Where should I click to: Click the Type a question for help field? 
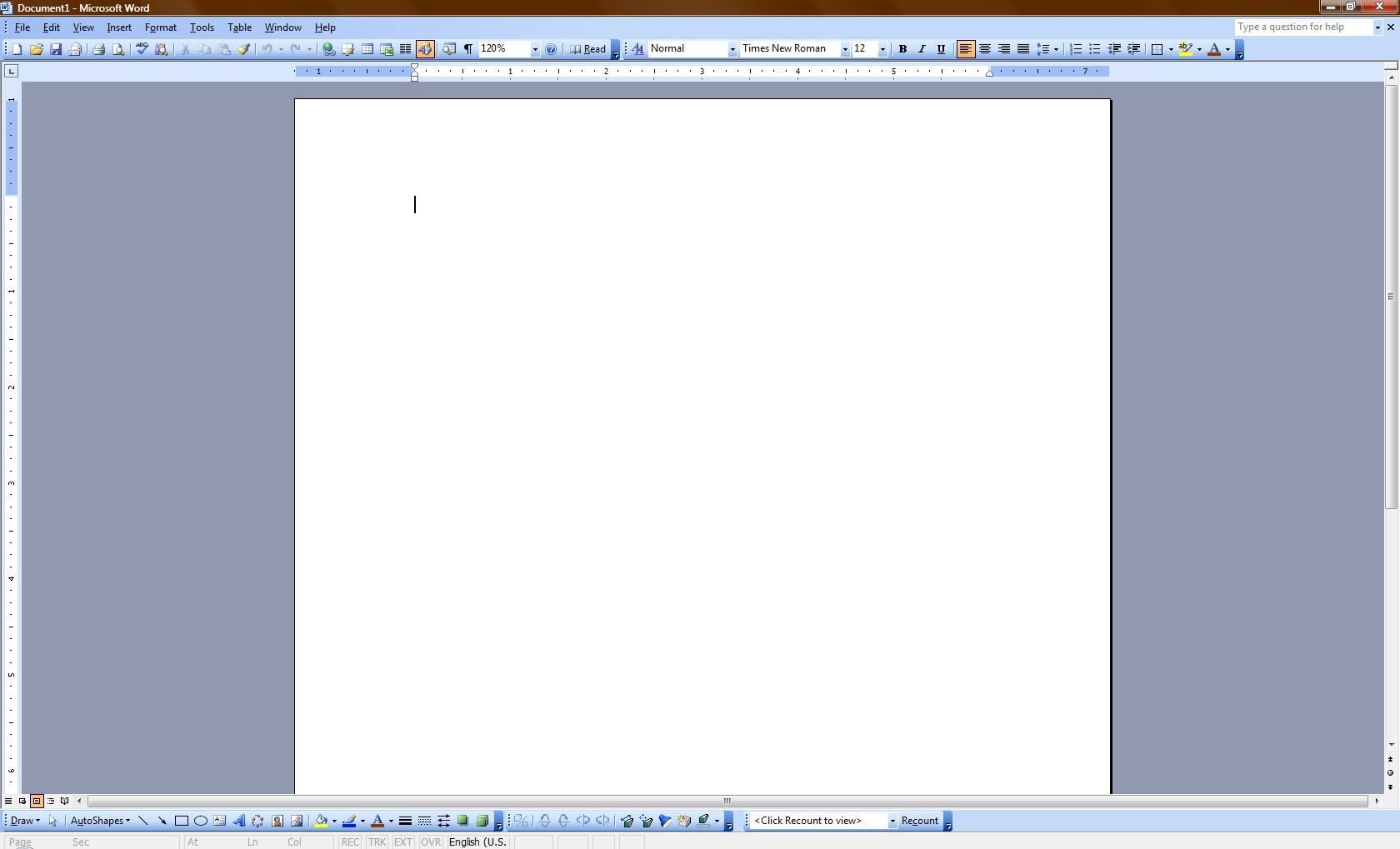click(1300, 26)
